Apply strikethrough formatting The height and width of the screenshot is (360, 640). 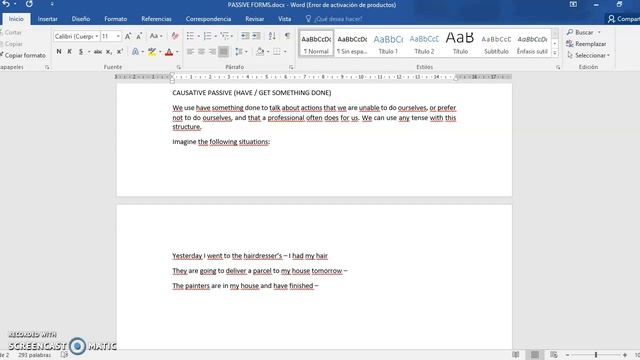pos(98,52)
